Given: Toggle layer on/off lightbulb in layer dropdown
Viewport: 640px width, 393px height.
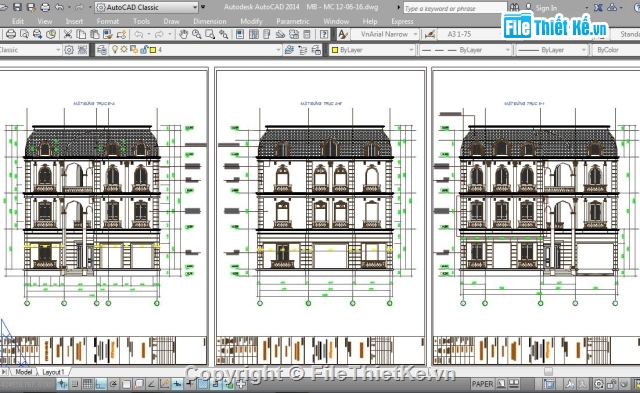Looking at the screenshot, I should [x=115, y=49].
